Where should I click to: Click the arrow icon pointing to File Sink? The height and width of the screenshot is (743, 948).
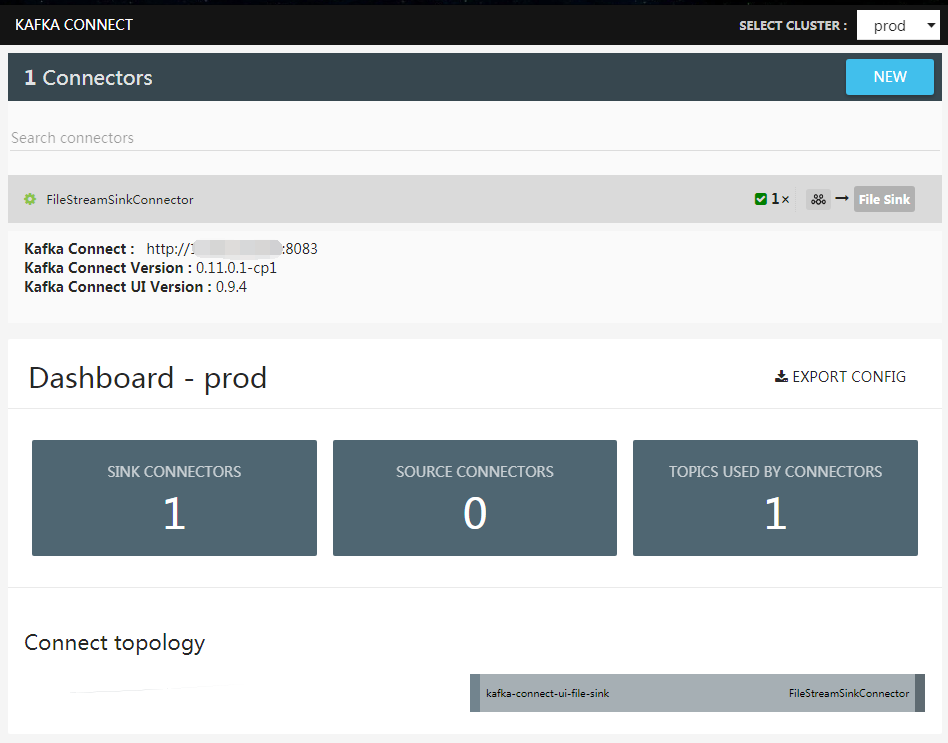(841, 199)
